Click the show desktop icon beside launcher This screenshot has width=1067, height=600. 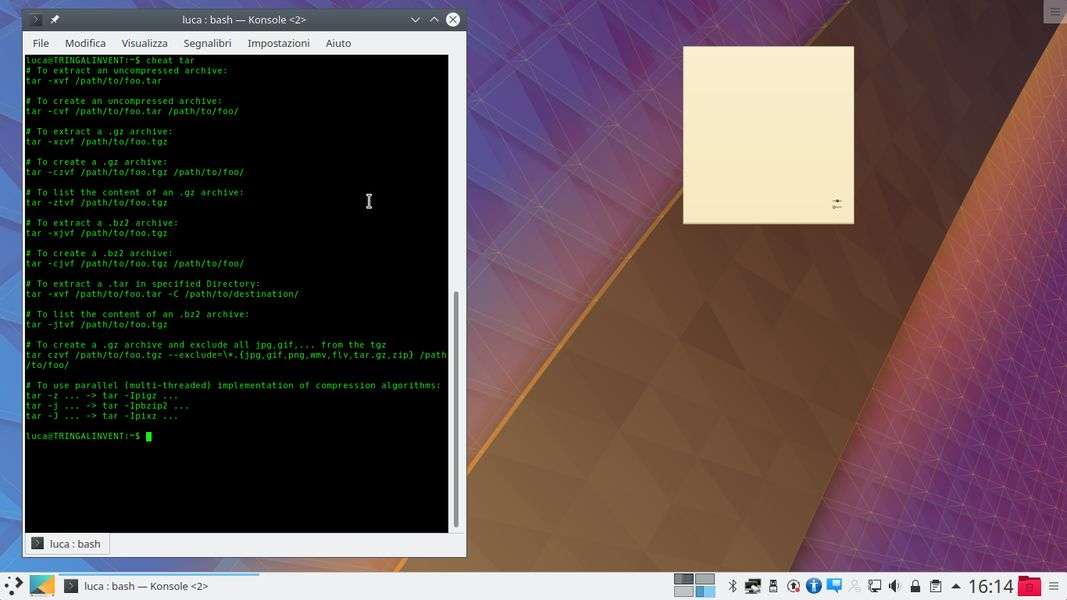click(x=42, y=586)
